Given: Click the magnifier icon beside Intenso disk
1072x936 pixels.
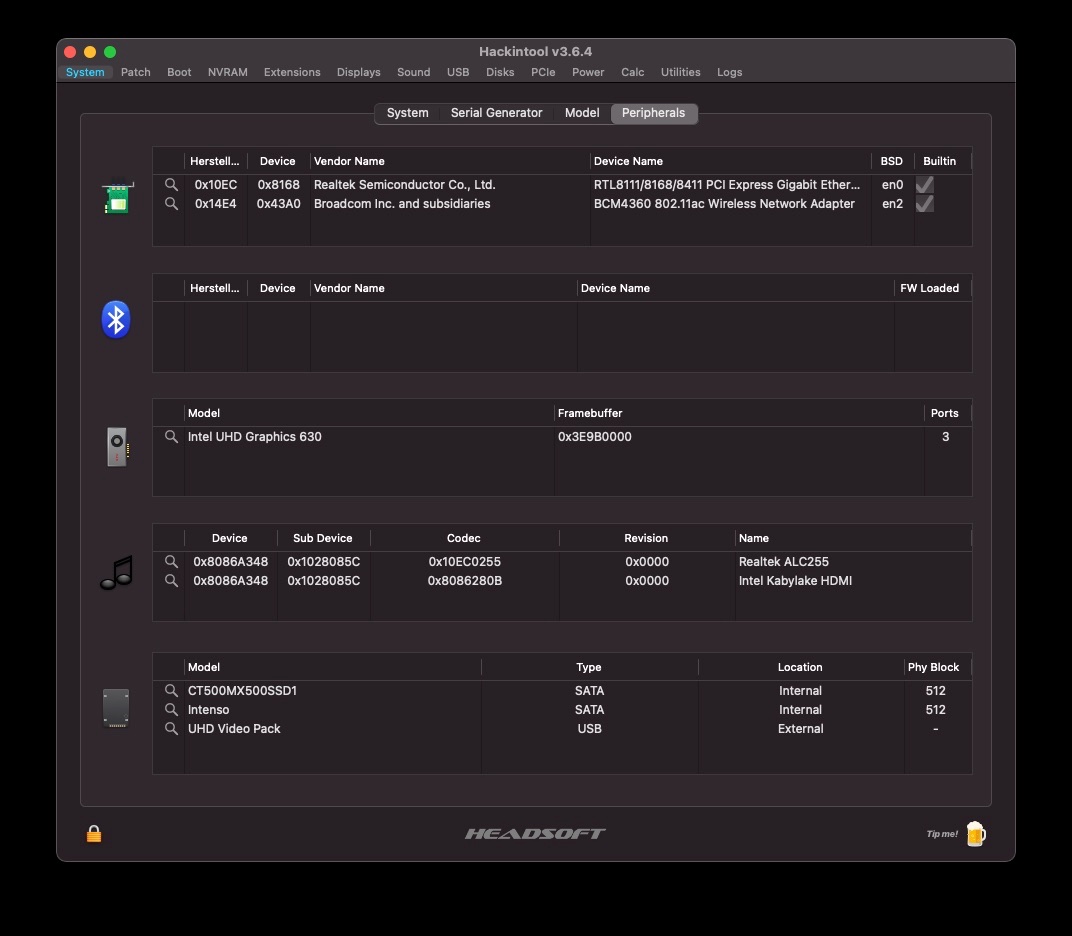Looking at the screenshot, I should click(x=171, y=710).
